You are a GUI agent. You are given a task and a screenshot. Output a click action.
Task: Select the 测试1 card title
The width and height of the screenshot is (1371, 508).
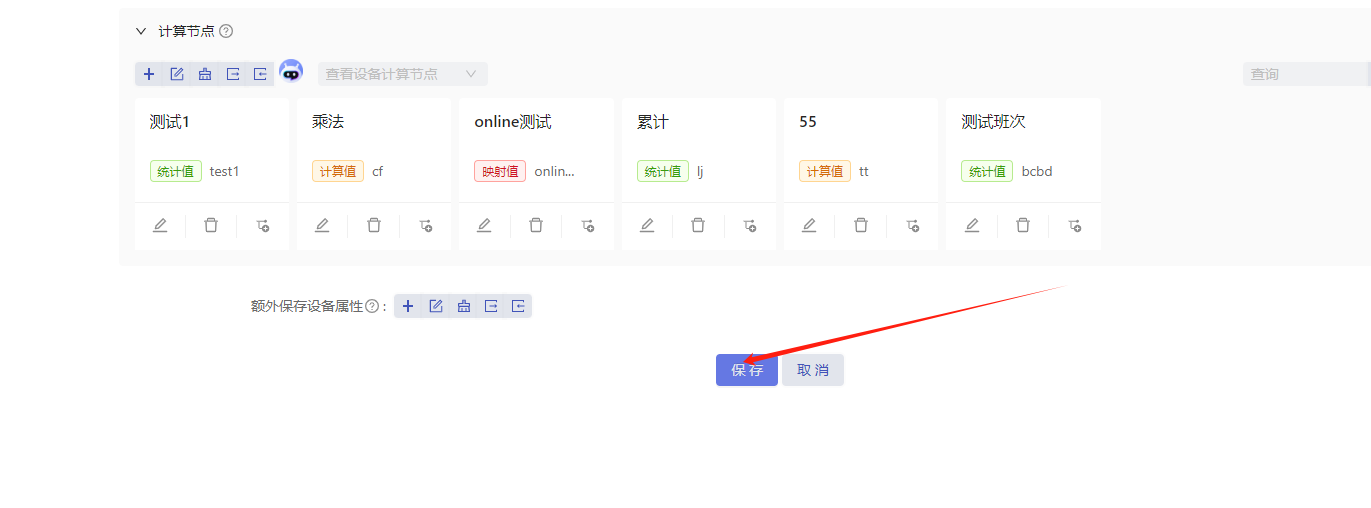pos(170,122)
